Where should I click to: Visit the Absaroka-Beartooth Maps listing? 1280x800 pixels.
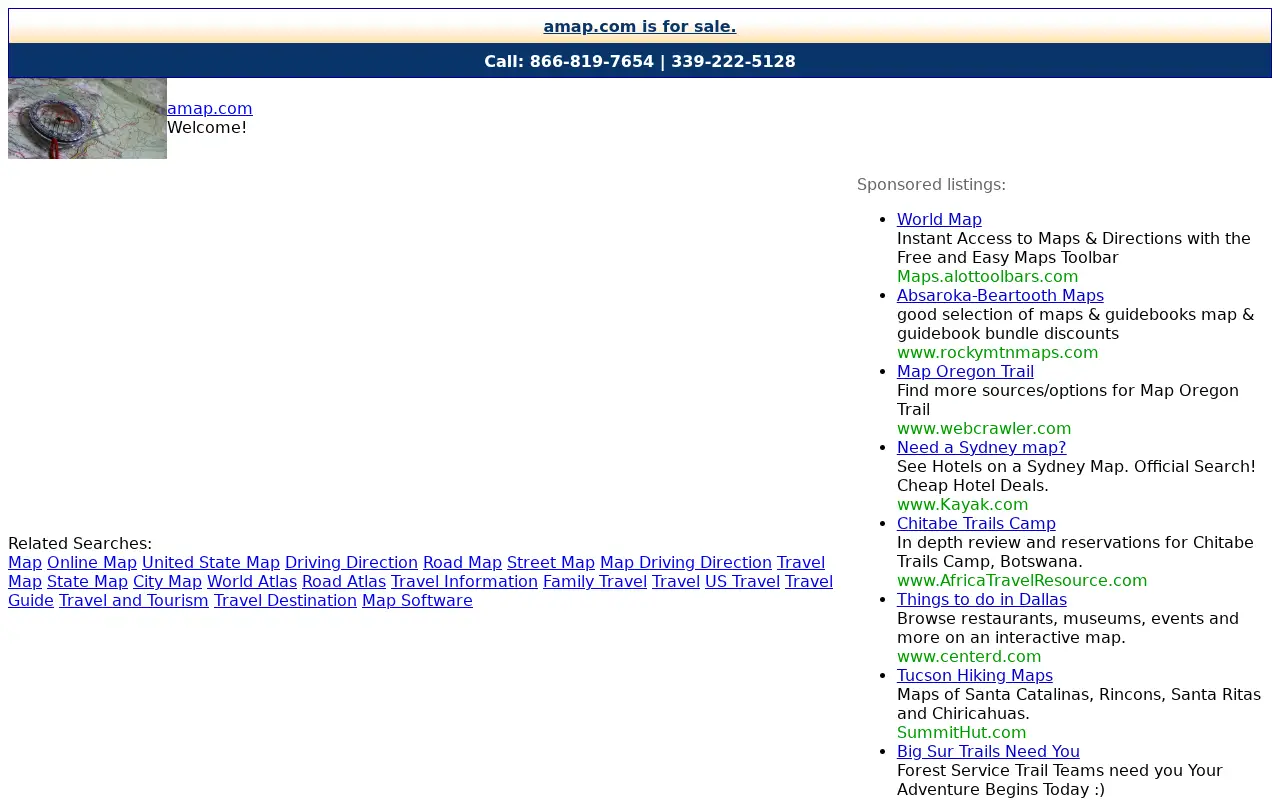click(1000, 295)
